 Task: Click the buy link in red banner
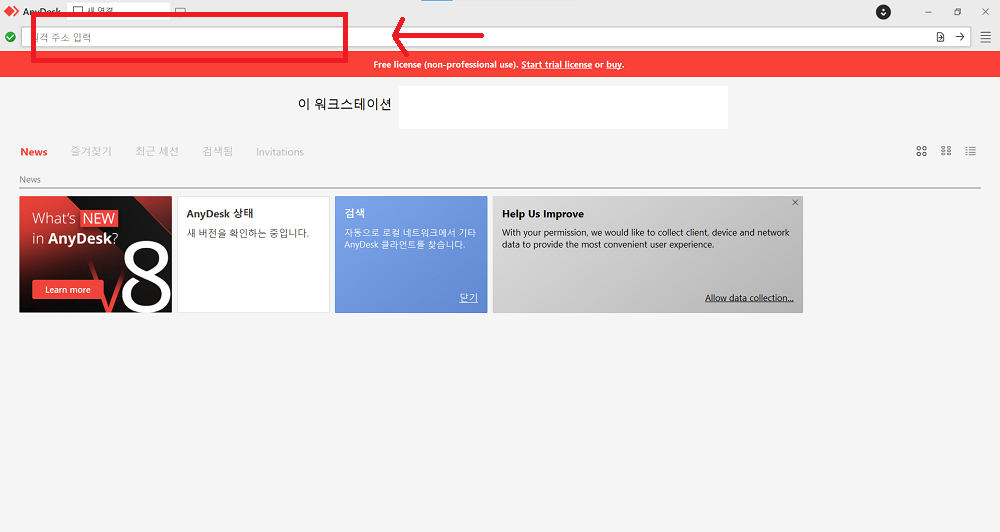(614, 64)
